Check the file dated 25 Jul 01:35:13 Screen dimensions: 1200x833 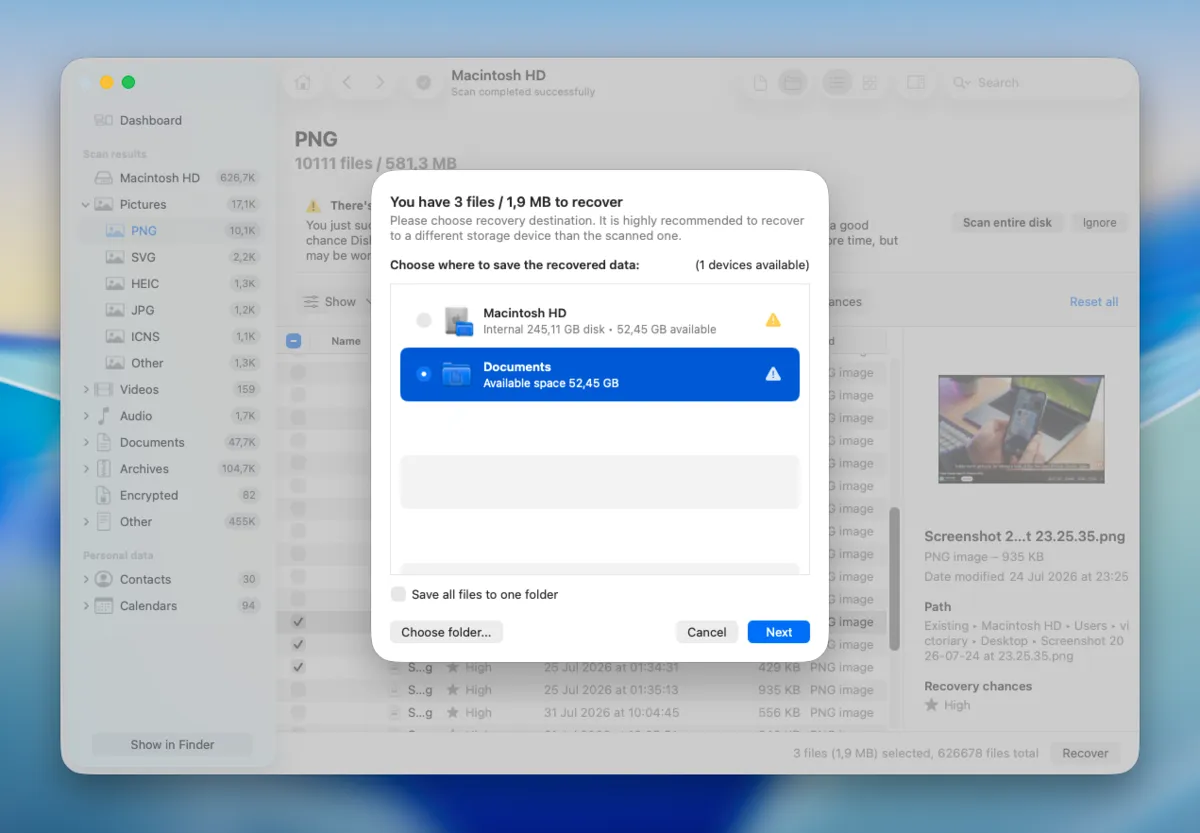(x=298, y=690)
